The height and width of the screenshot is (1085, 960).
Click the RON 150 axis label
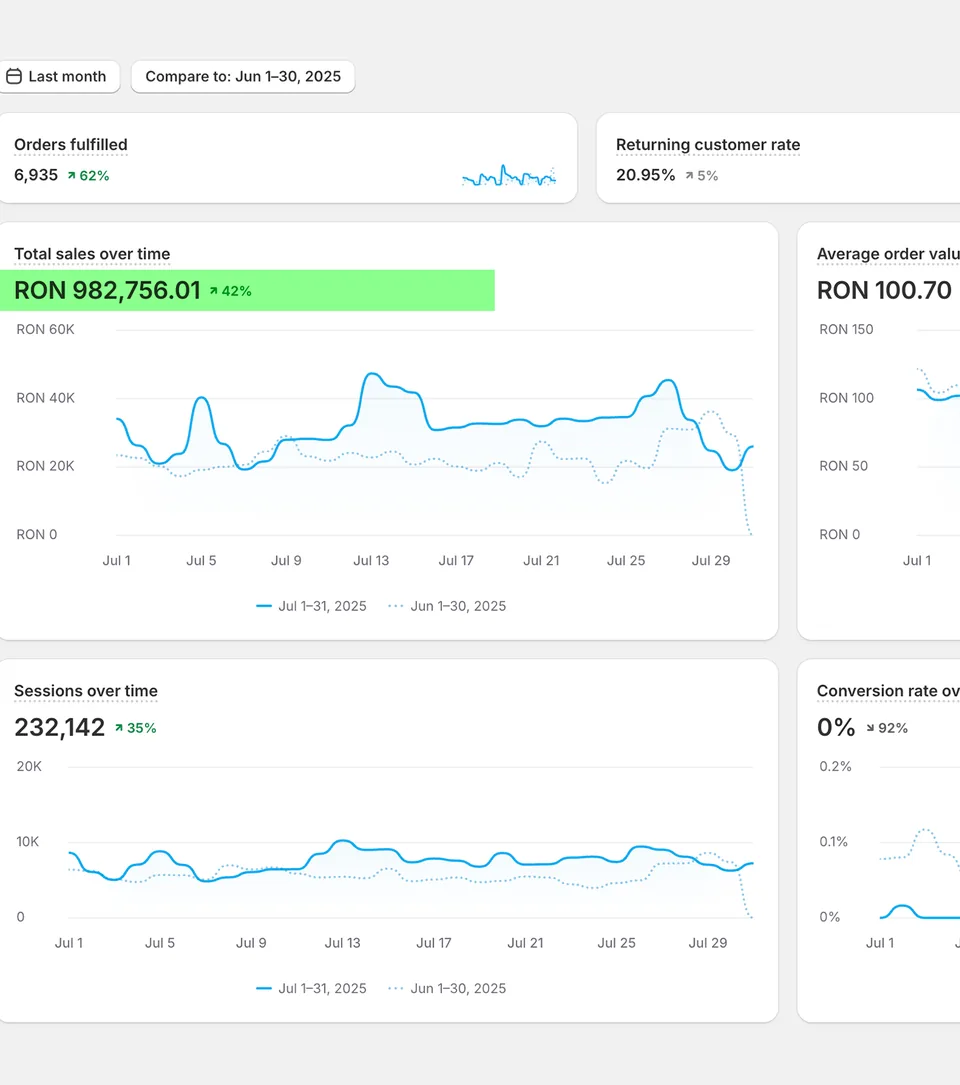846,329
